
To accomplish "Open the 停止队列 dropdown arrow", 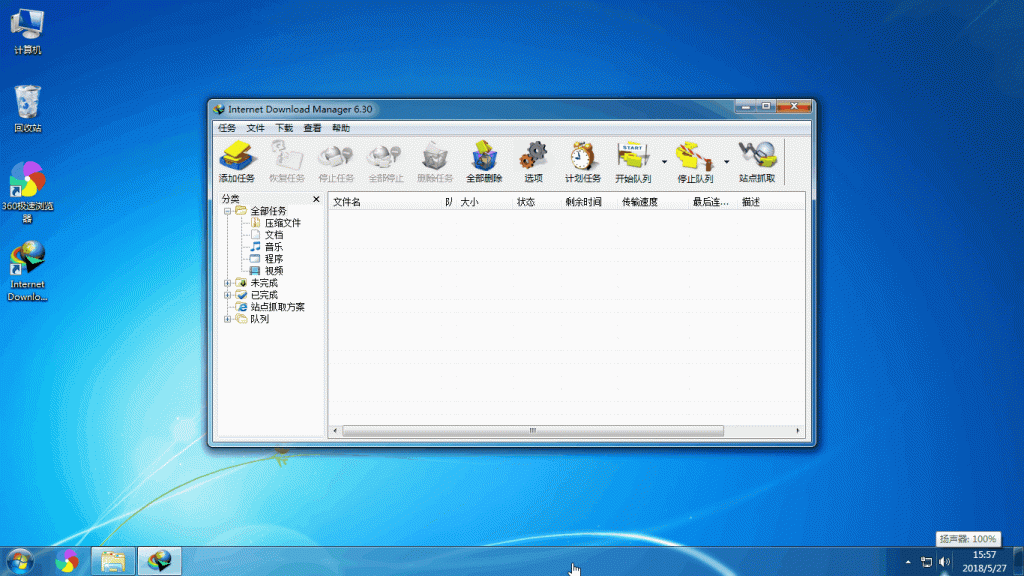I will tap(726, 161).
